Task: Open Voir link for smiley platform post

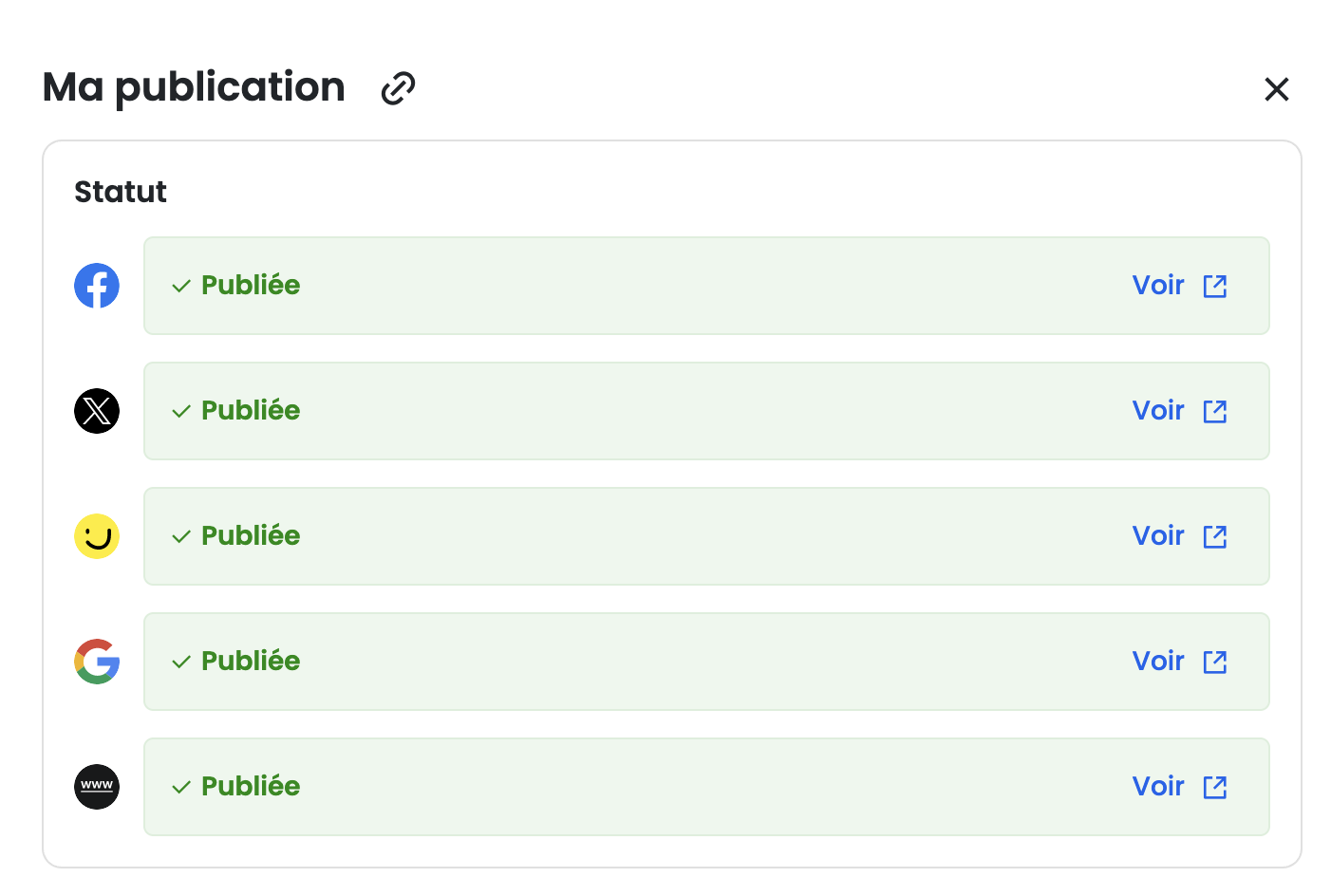Action: 1158,536
